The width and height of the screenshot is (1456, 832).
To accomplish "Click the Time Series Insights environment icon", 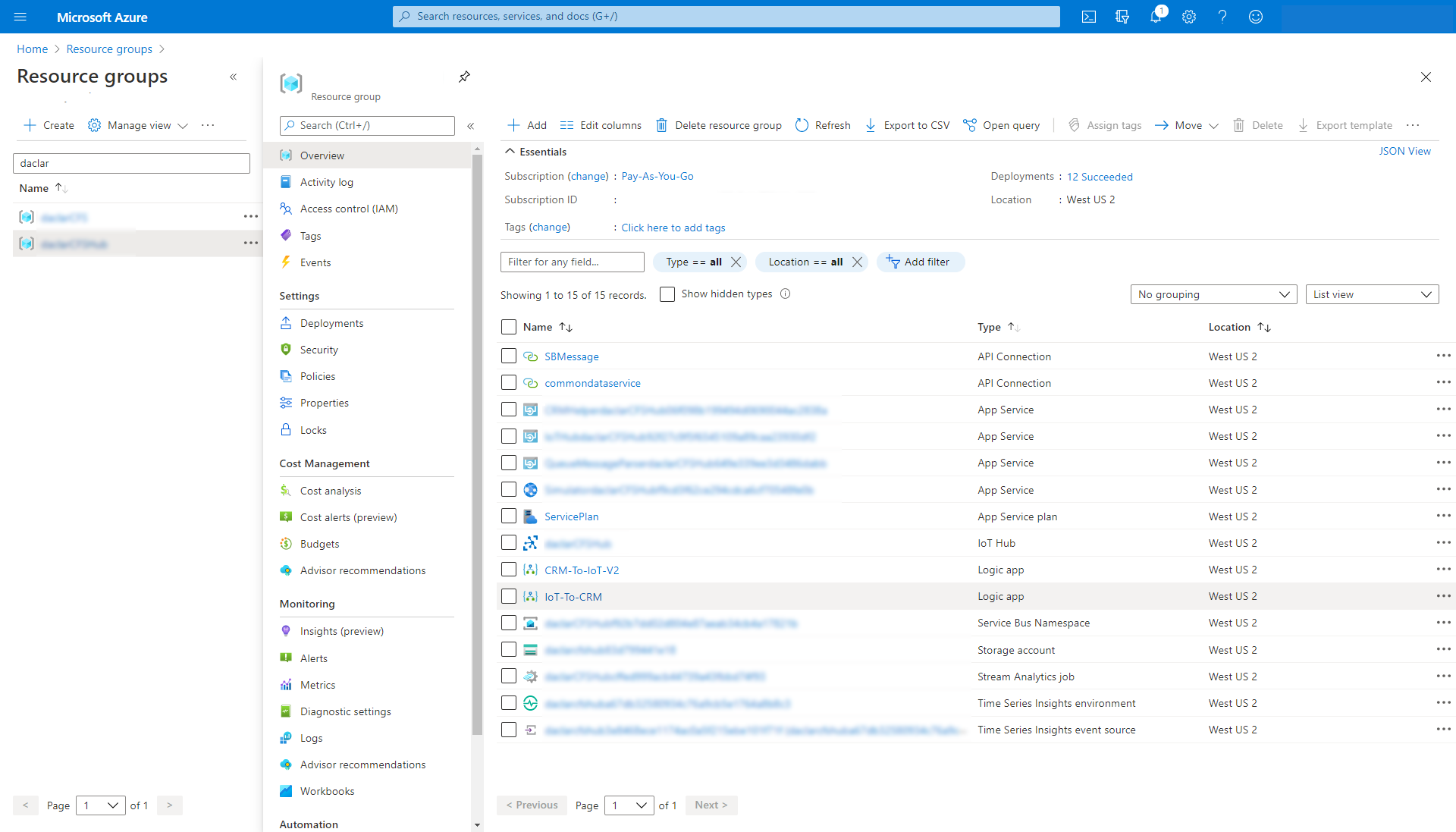I will (x=531, y=702).
